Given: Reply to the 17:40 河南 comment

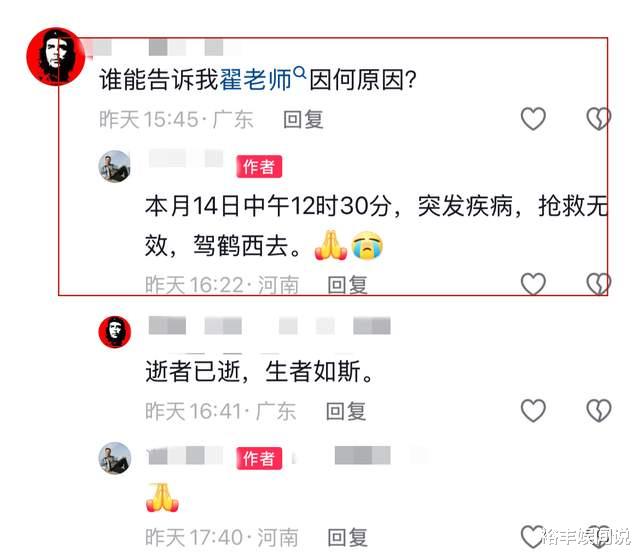Looking at the screenshot, I should pos(347,538).
